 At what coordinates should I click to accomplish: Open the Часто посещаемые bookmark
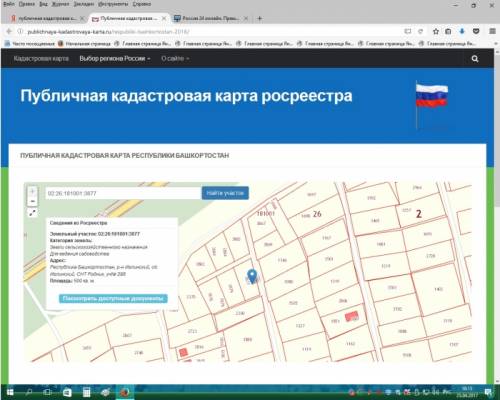coord(30,43)
